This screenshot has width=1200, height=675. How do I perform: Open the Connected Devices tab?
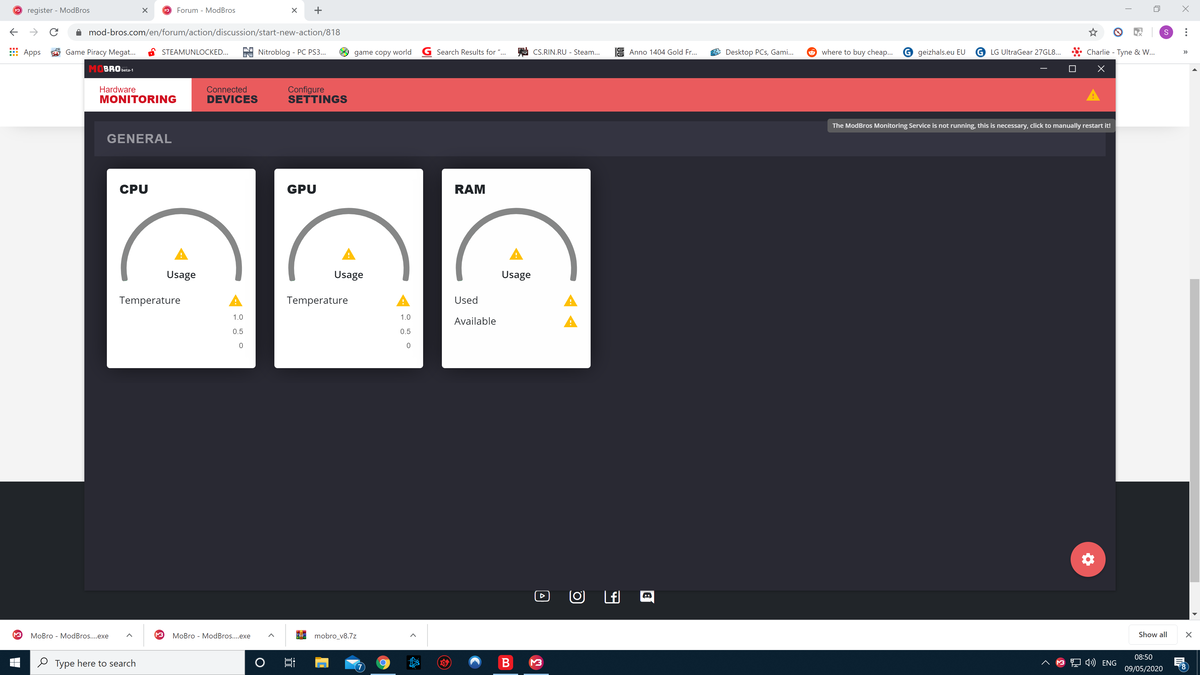pos(232,95)
